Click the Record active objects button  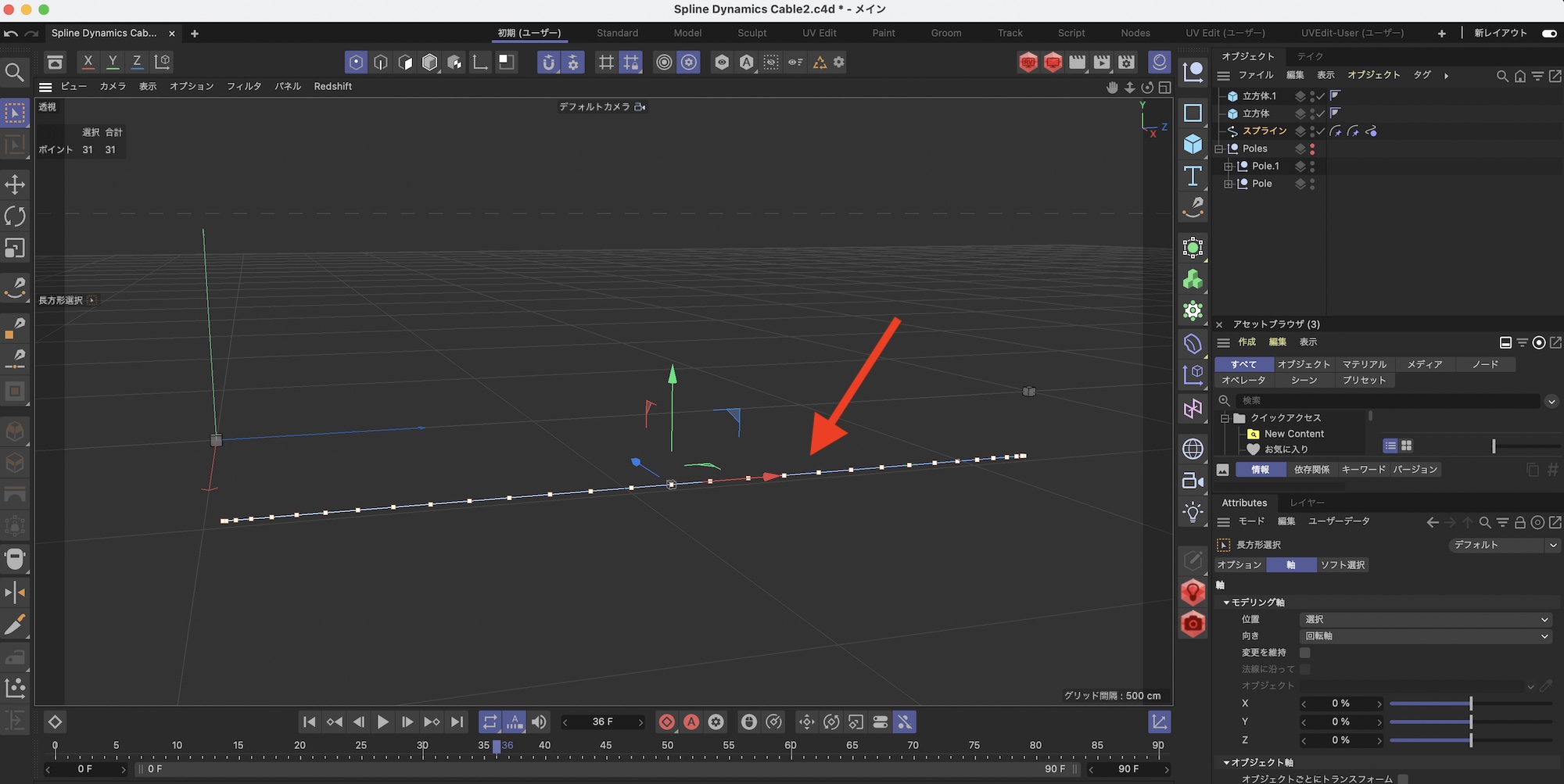coord(666,722)
